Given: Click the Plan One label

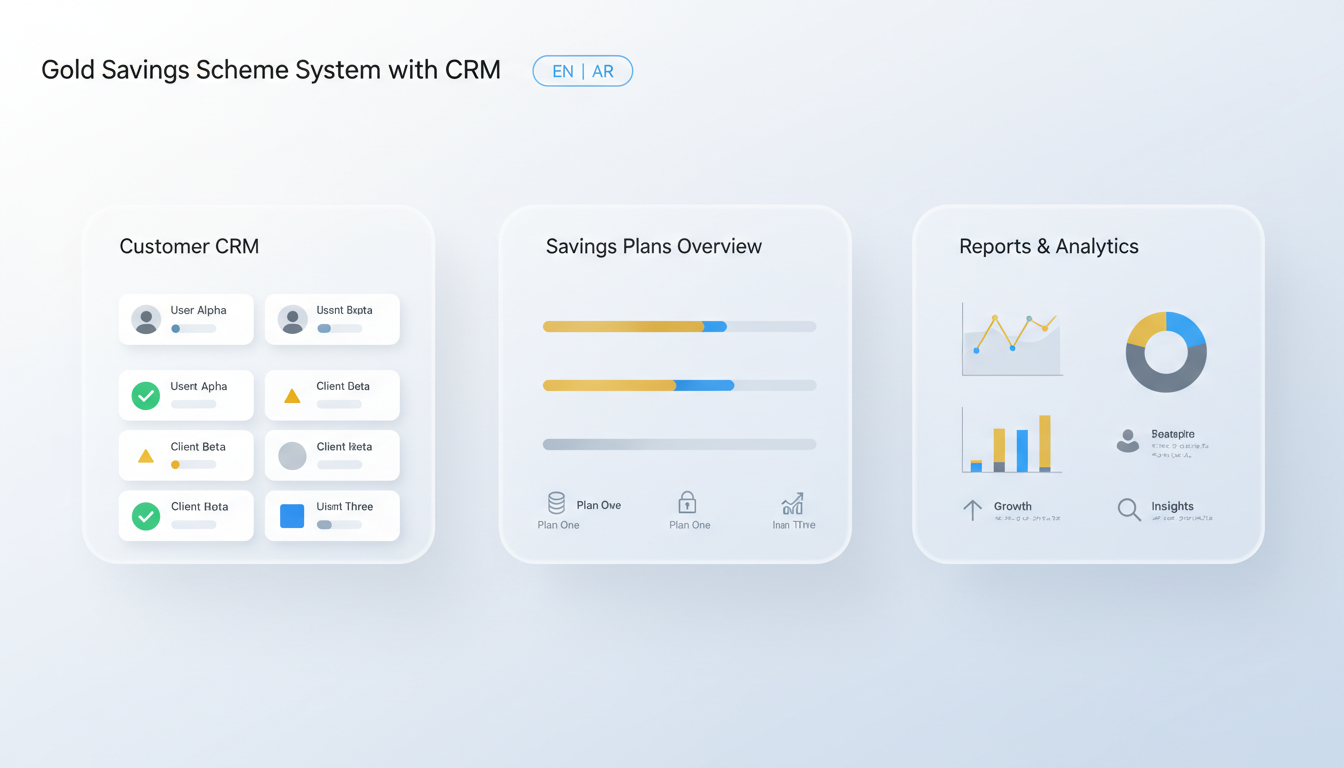Looking at the screenshot, I should 558,524.
